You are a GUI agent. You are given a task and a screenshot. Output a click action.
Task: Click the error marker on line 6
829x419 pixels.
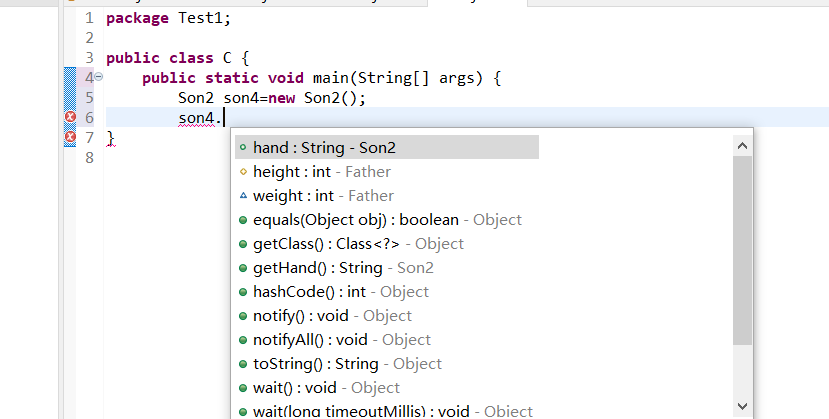click(70, 117)
